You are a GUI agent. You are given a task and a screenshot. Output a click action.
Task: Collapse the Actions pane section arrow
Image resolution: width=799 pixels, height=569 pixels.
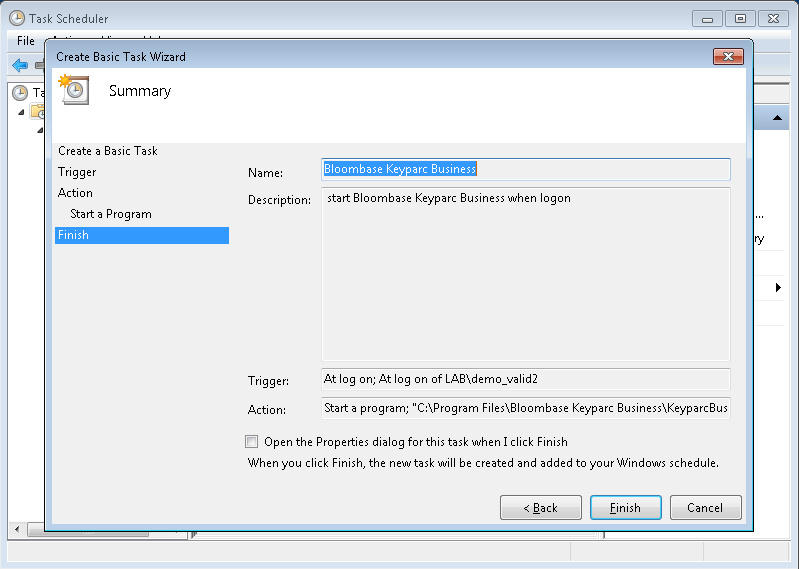tap(777, 118)
